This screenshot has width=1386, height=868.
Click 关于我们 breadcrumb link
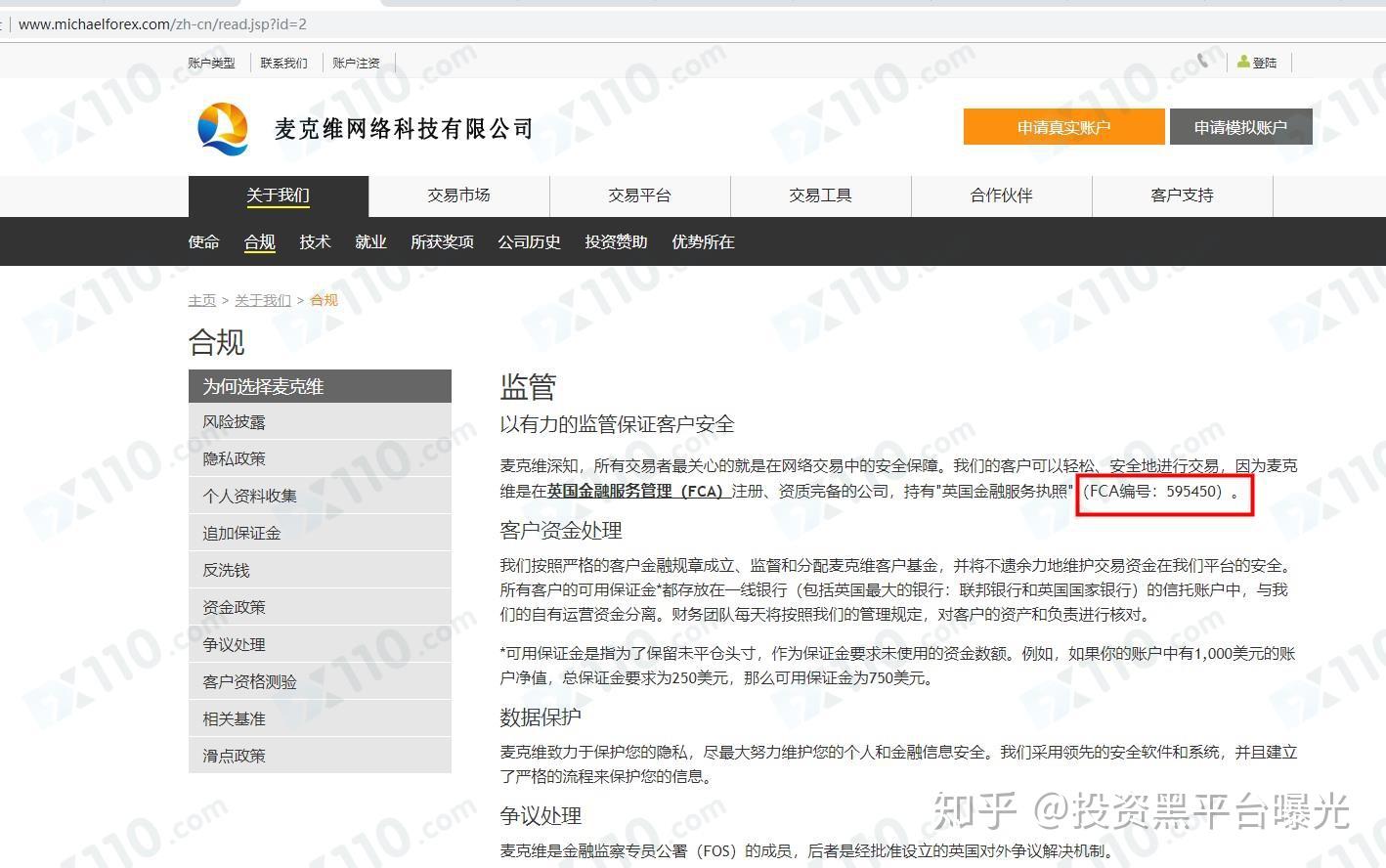coord(262,300)
